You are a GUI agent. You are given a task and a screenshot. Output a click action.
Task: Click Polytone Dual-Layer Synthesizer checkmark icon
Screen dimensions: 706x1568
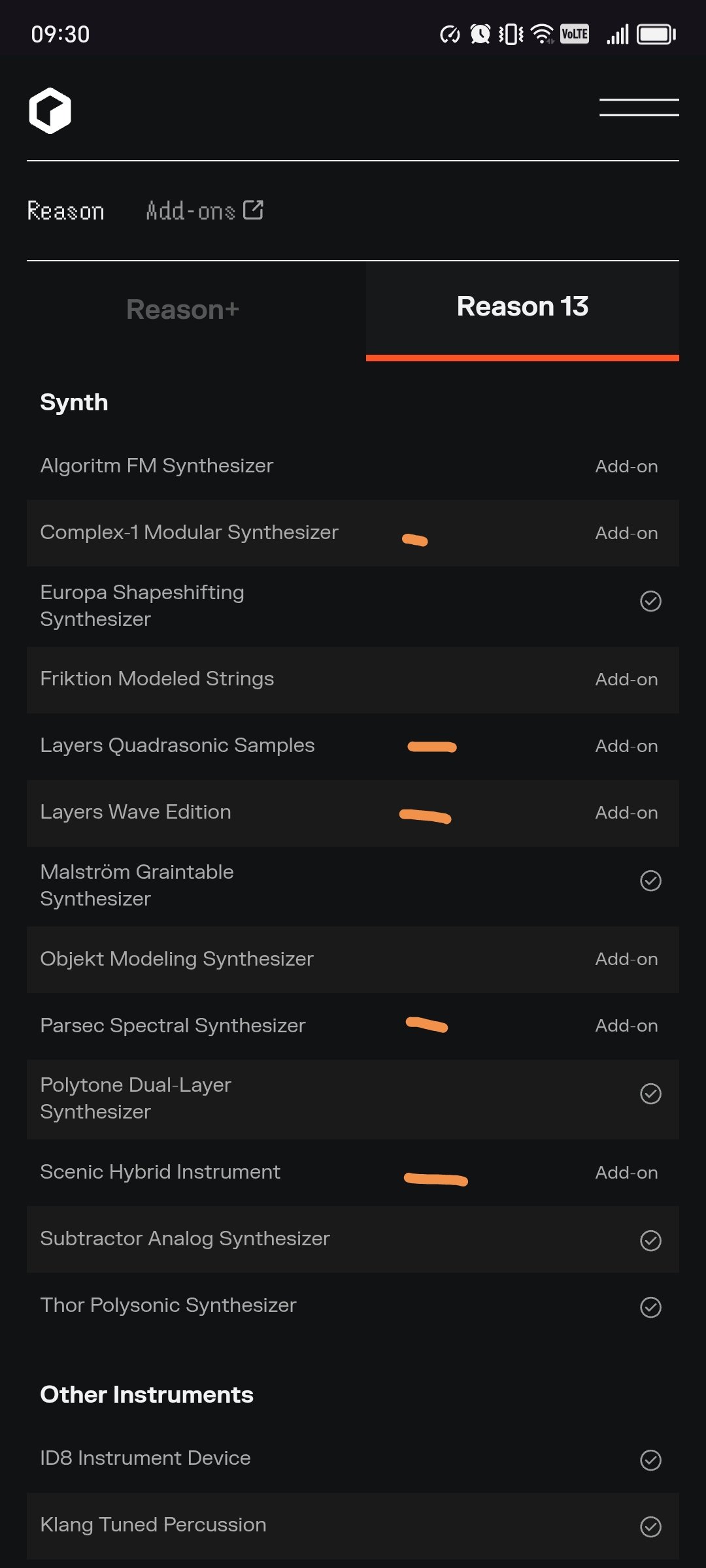point(650,1094)
